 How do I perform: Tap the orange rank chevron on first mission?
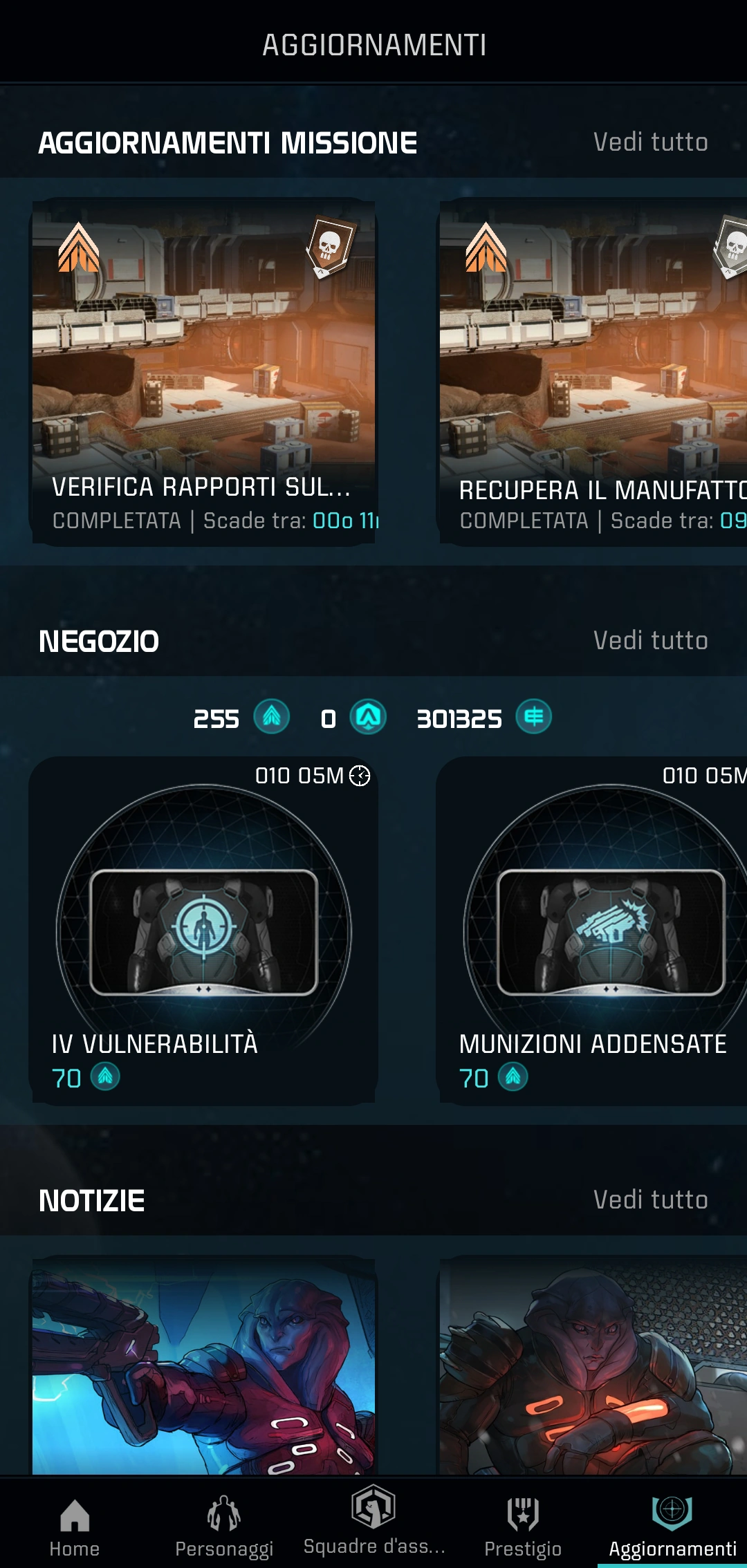[79, 248]
